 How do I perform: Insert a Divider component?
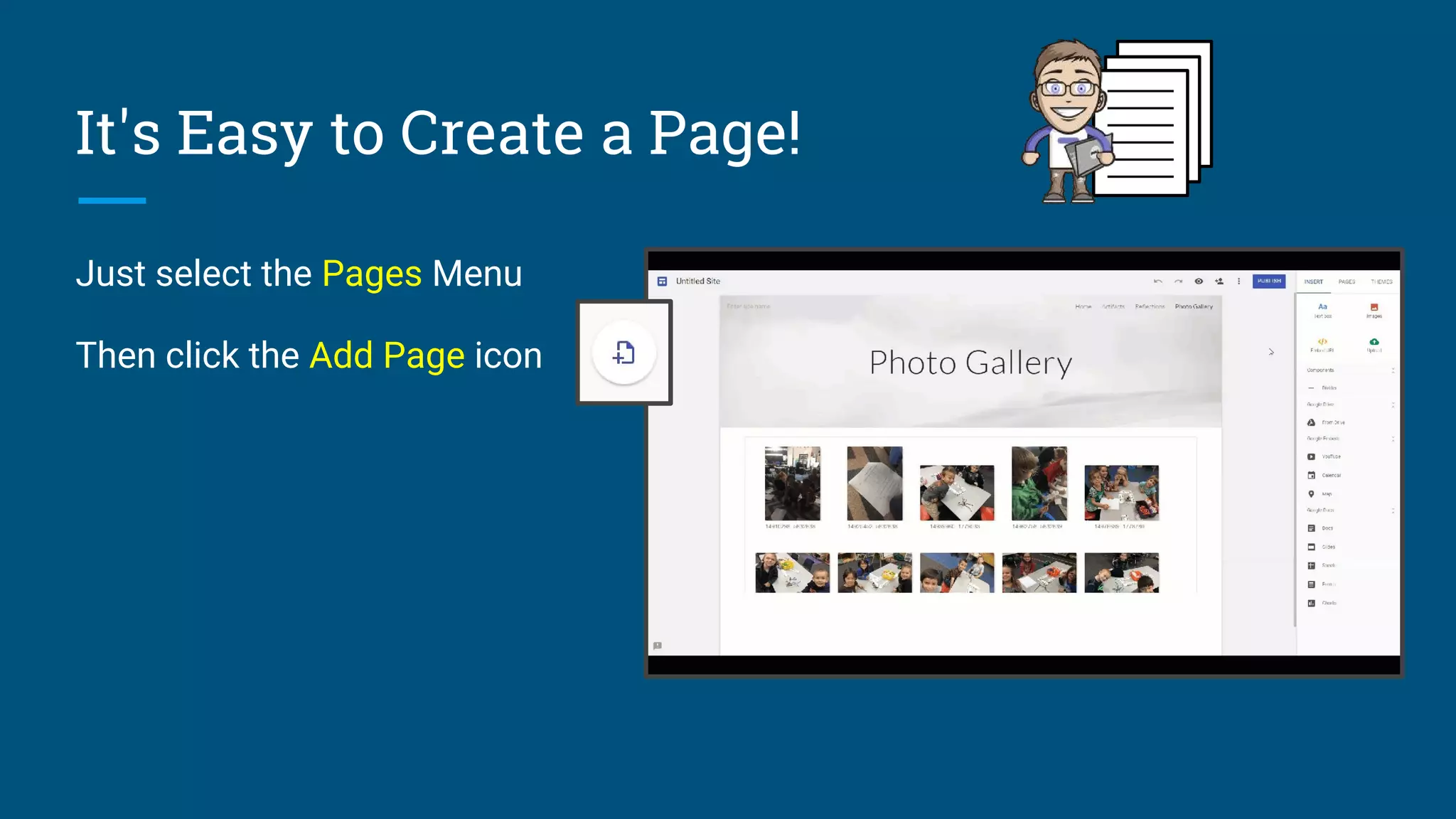click(x=1322, y=388)
